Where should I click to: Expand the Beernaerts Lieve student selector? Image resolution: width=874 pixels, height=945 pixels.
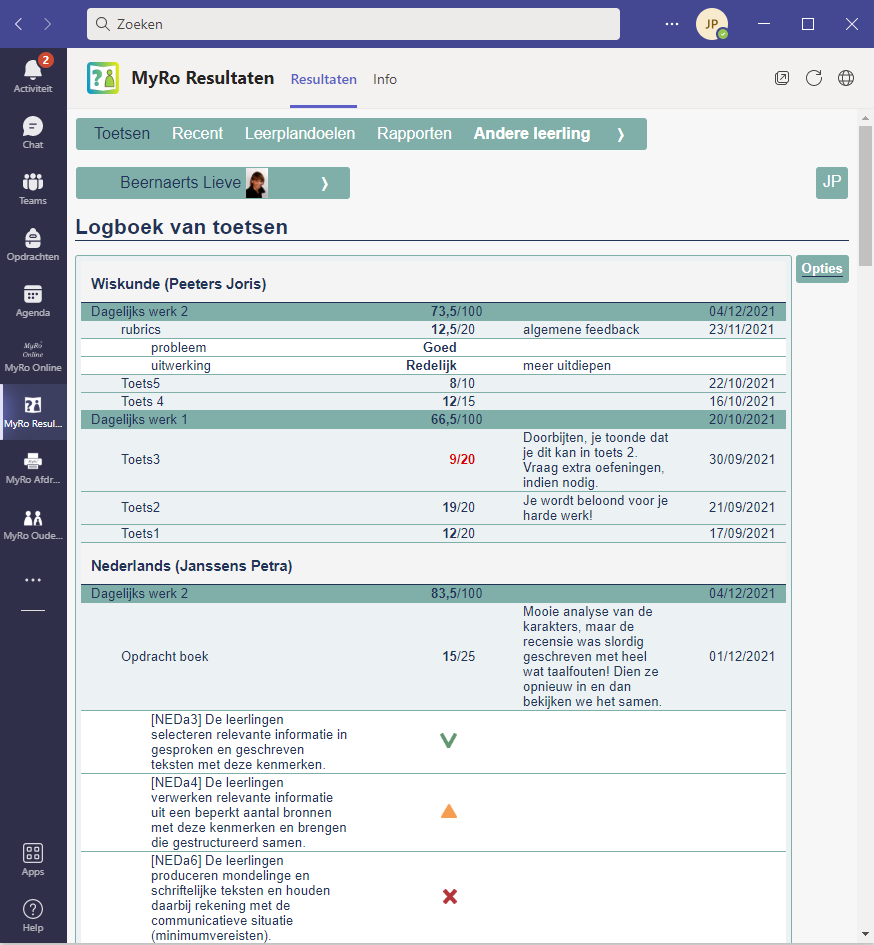coord(213,183)
